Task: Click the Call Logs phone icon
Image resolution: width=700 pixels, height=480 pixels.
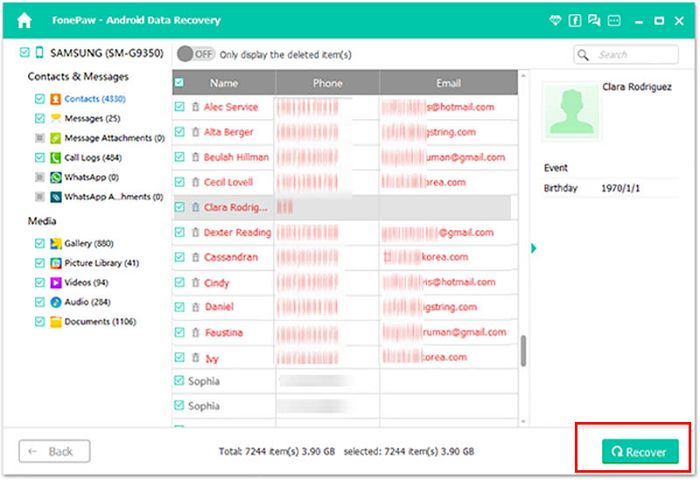Action: tap(55, 158)
